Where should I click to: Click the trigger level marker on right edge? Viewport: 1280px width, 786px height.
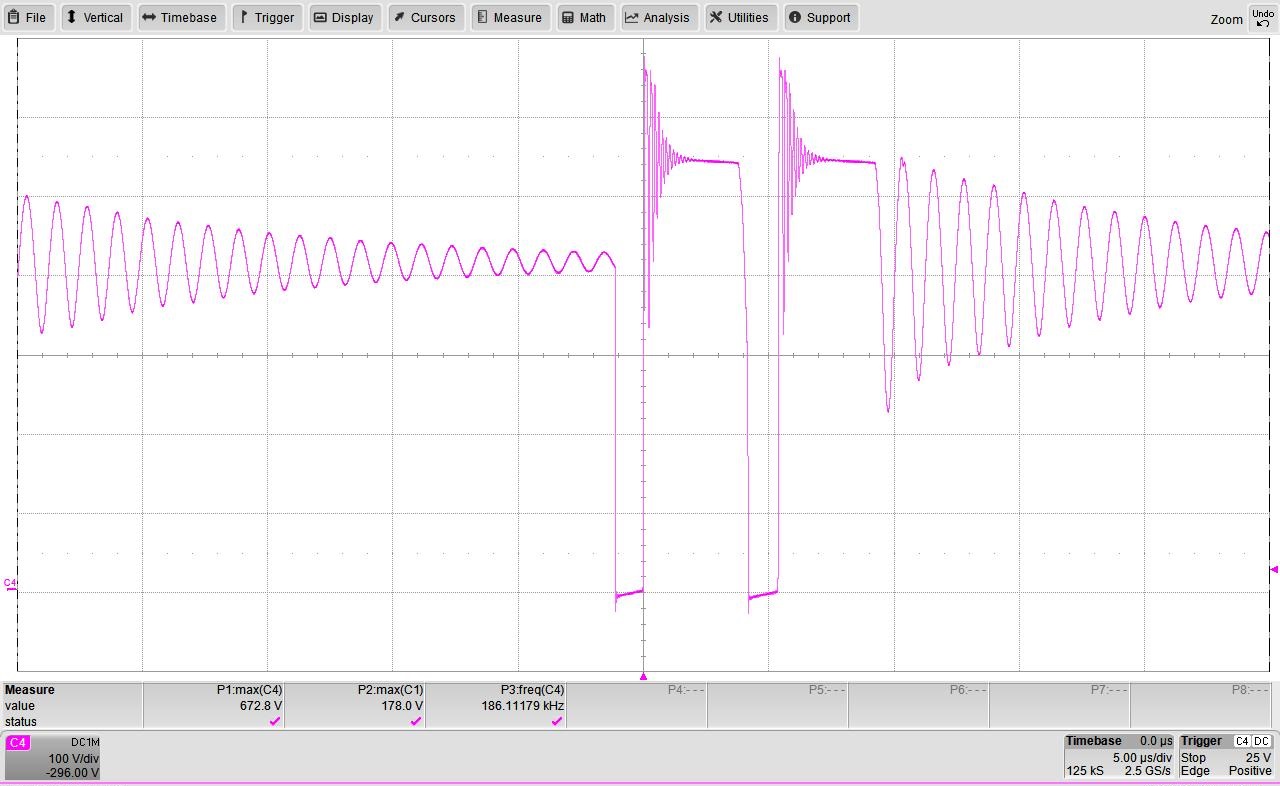[x=1274, y=569]
